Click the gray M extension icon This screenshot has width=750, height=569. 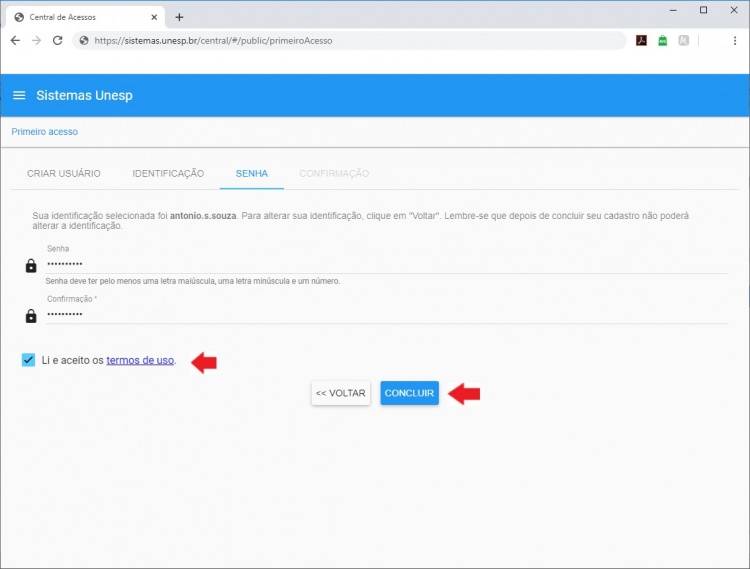[x=684, y=41]
